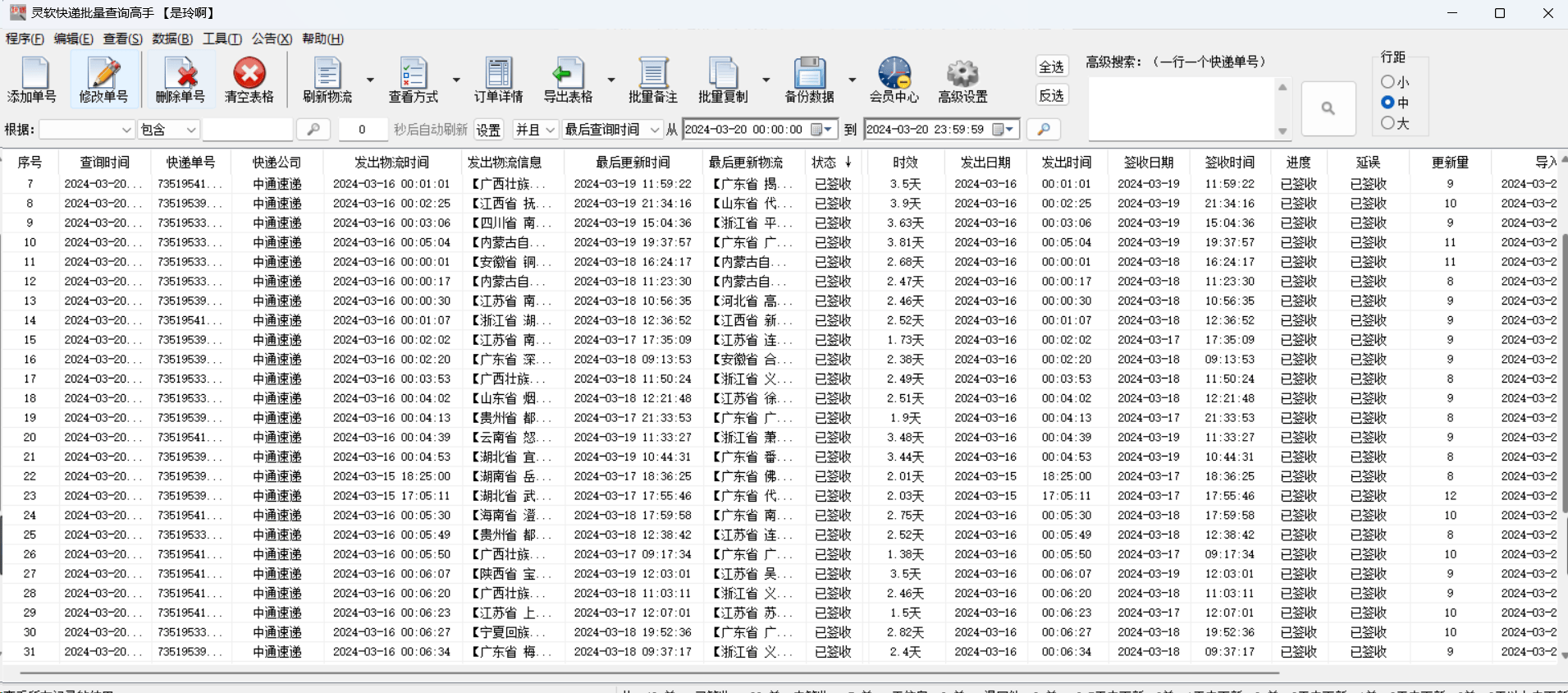1568x693 pixels.
Task: Open the 包含 condition dropdown
Action: point(168,130)
